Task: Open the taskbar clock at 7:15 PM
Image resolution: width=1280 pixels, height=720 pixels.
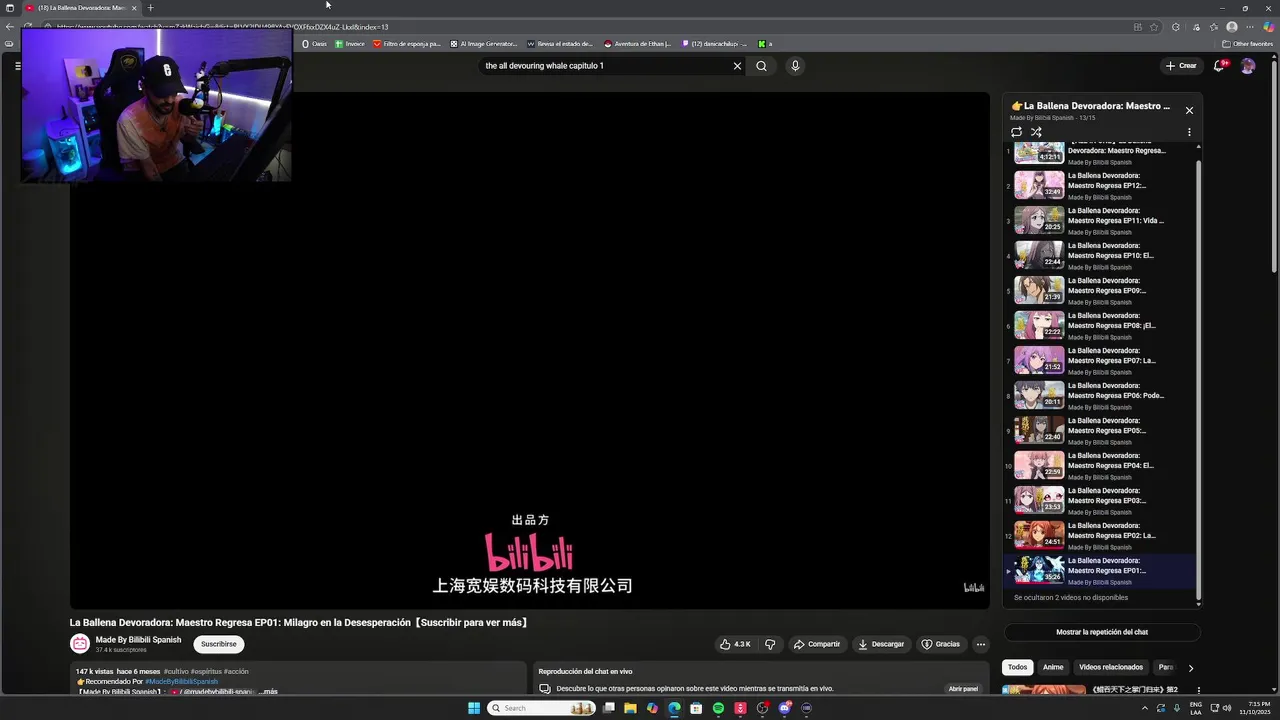Action: coord(1253,708)
